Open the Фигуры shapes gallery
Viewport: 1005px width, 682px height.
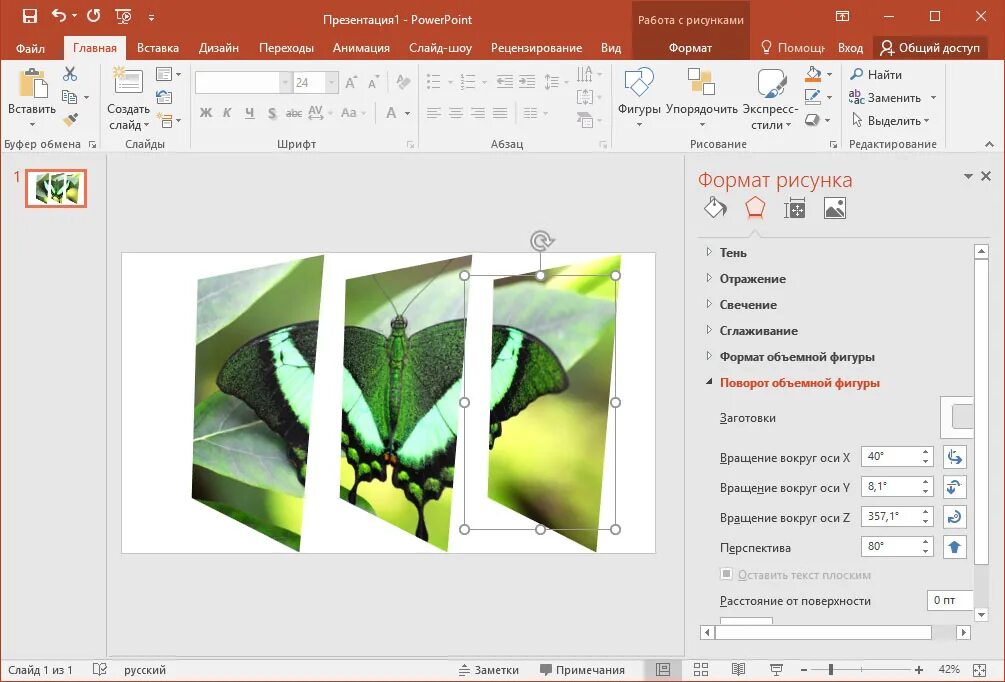point(639,99)
